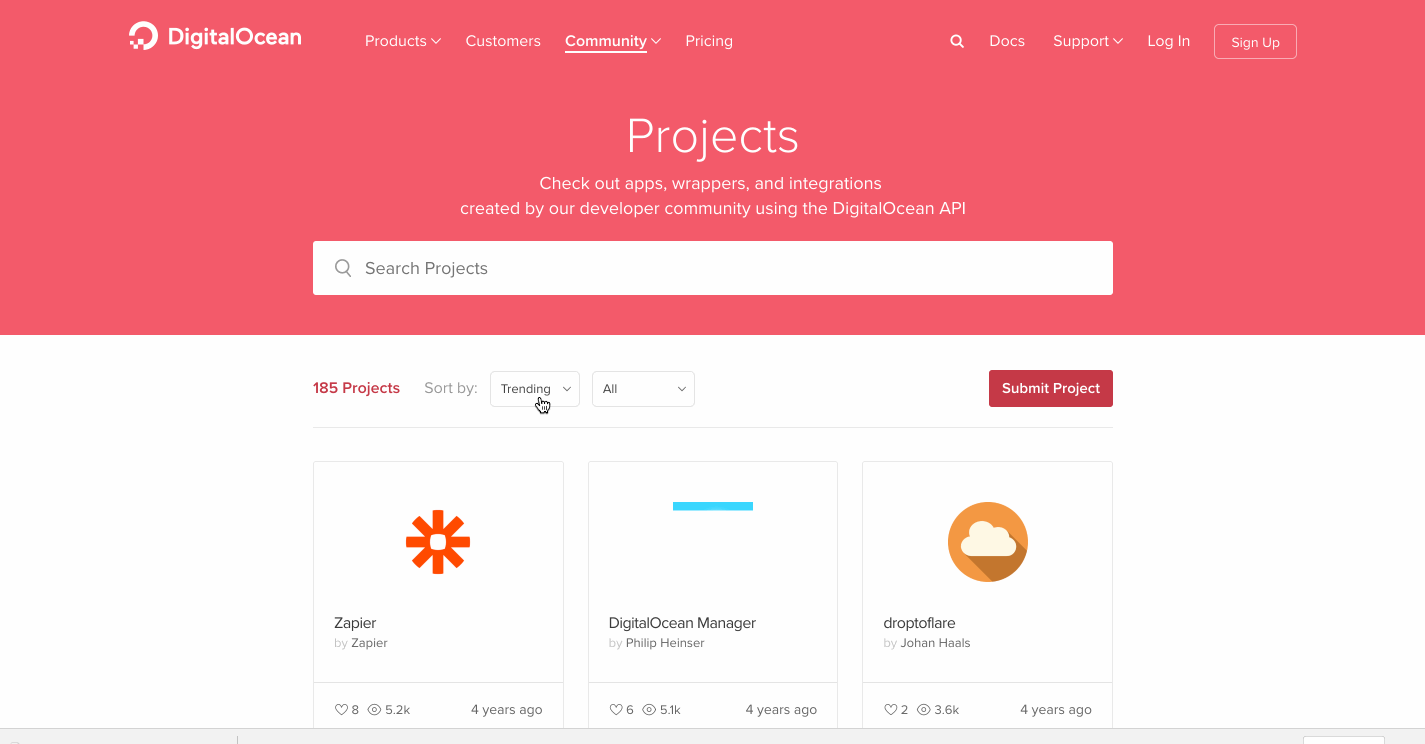This screenshot has height=744, width=1425.
Task: Click the Log In link
Action: (x=1168, y=41)
